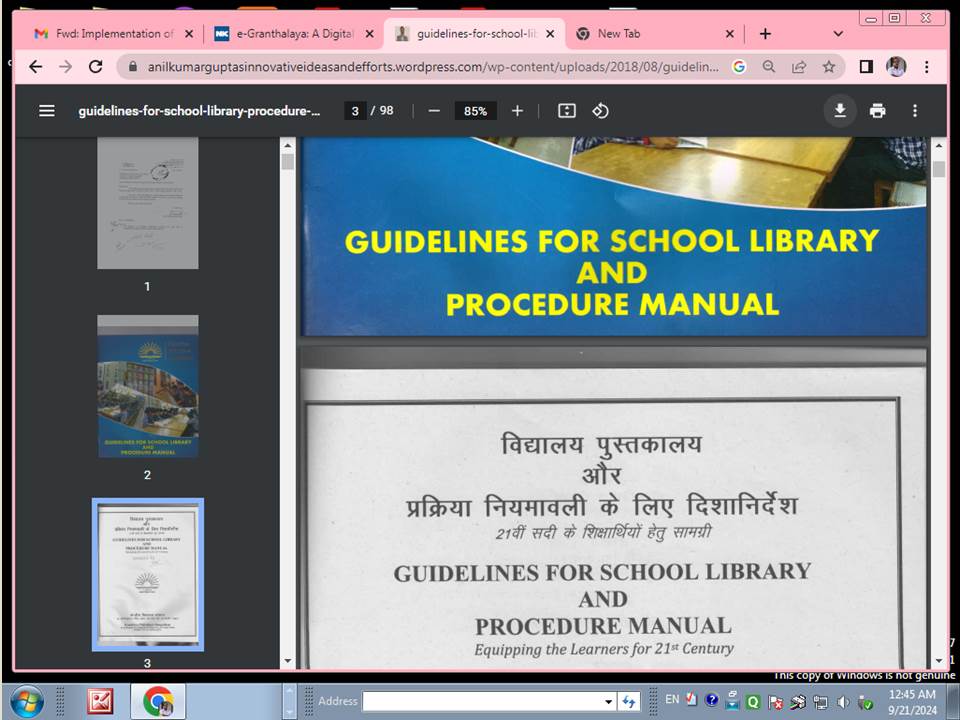This screenshot has width=960, height=720.
Task: Switch to the Fwd: Implementation Gmail tab
Action: pyautogui.click(x=110, y=34)
